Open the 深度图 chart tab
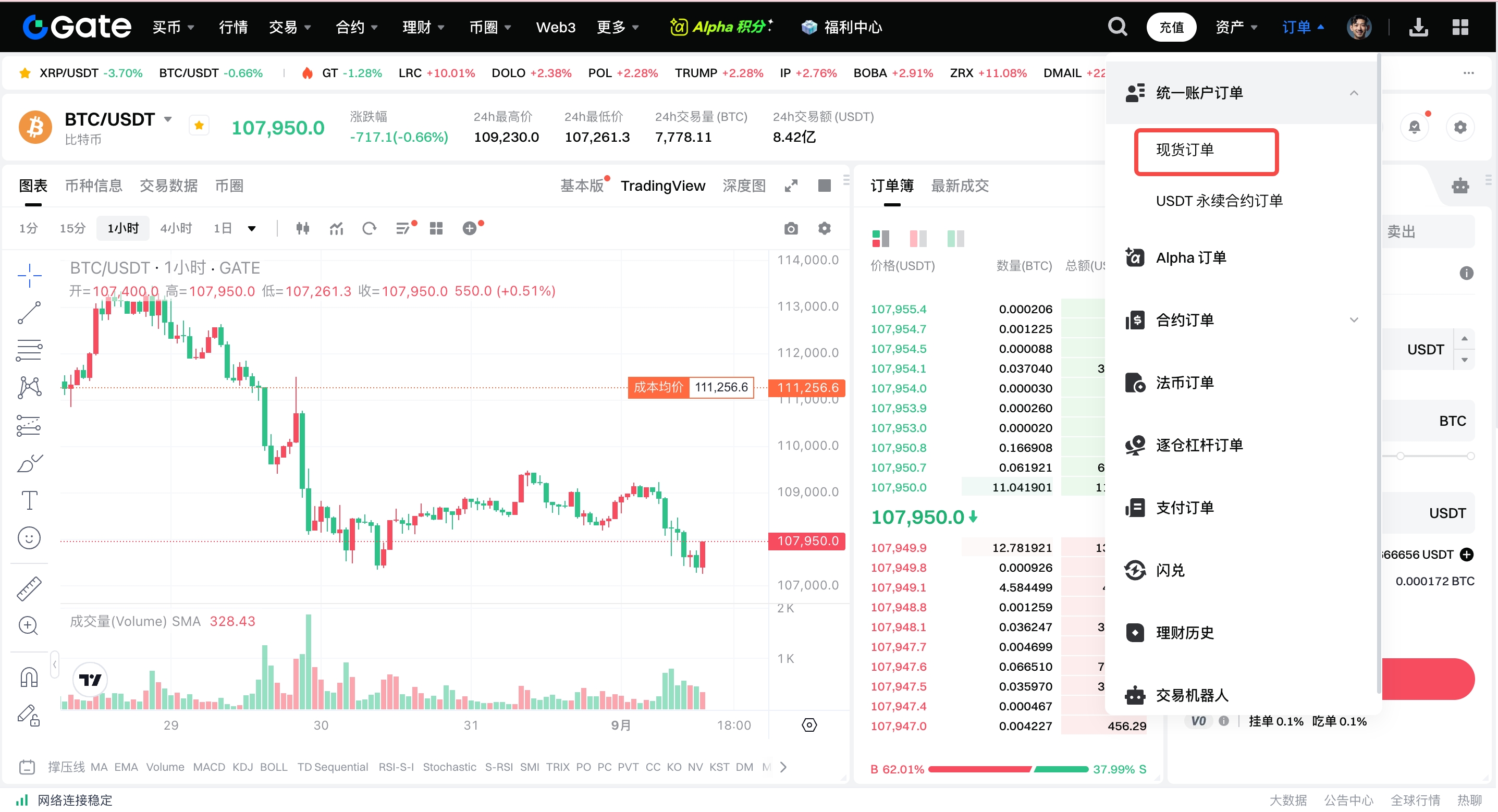The height and width of the screenshot is (812, 1498). click(743, 186)
